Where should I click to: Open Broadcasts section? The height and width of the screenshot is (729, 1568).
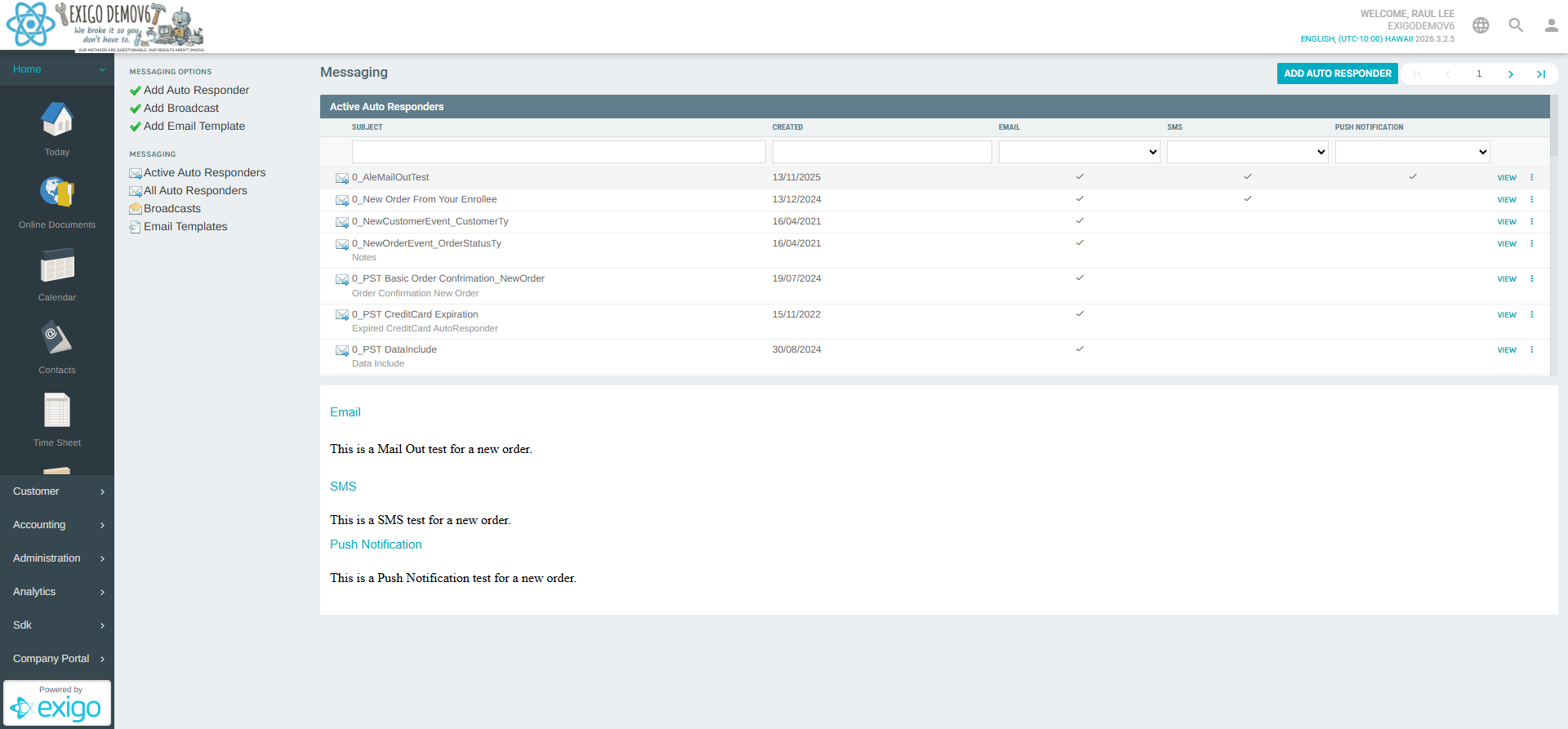click(172, 208)
